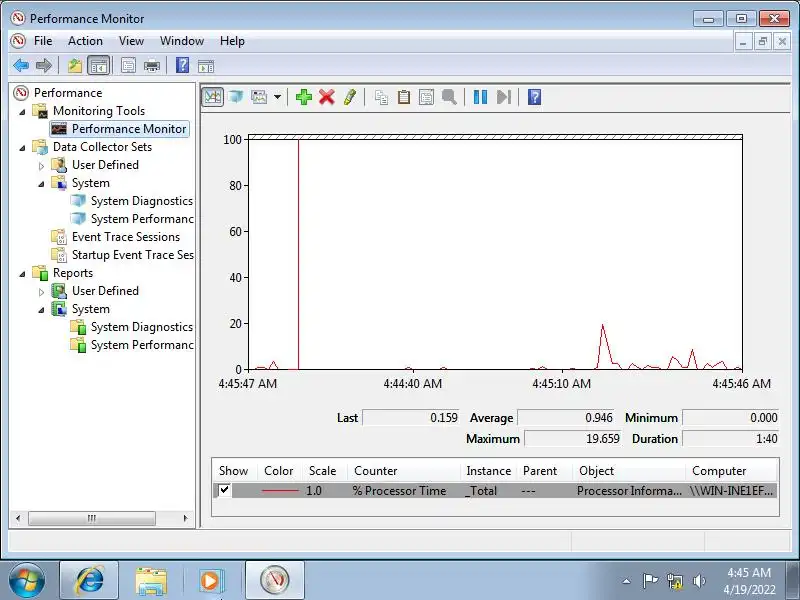Click right arrow of tree pane scrollbar
This screenshot has height=600, width=800.
[x=185, y=518]
